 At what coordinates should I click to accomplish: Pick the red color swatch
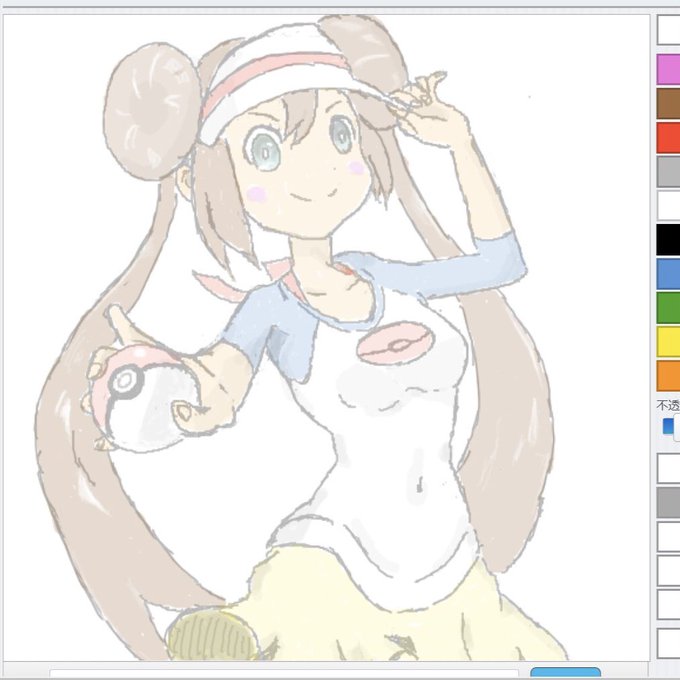tap(668, 137)
